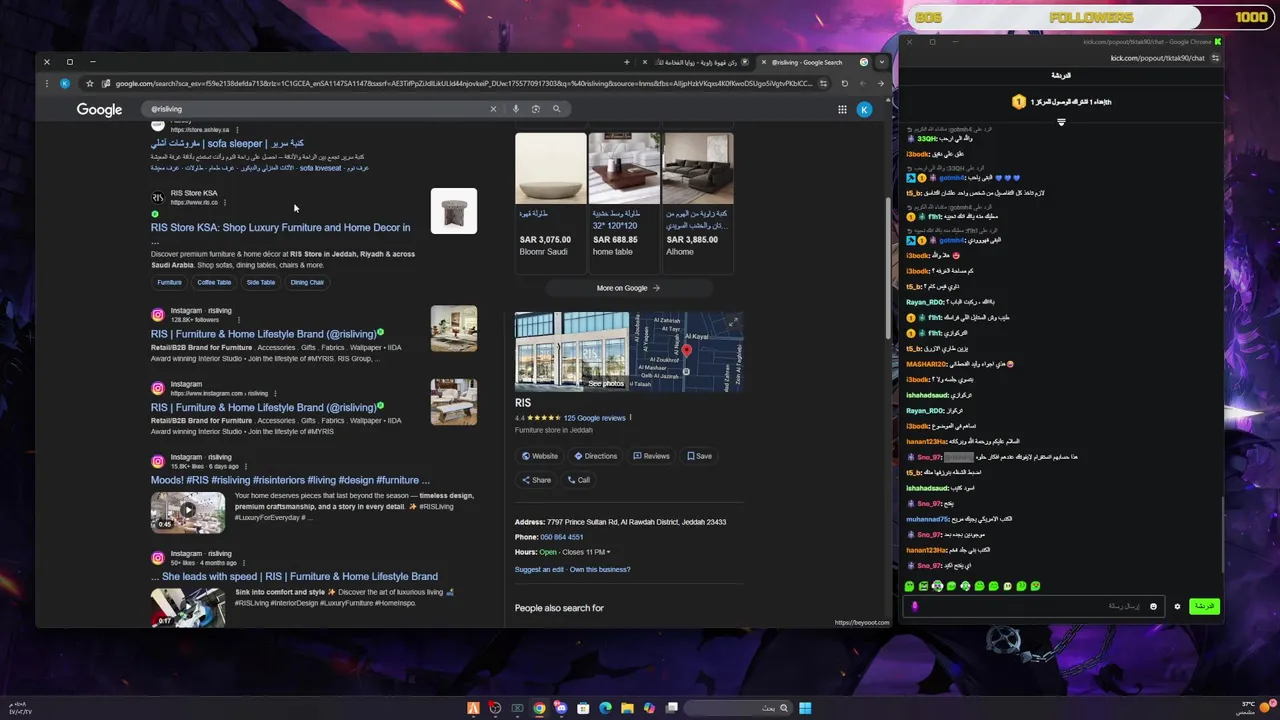Image resolution: width=1280 pixels, height=720 pixels.
Task: Select the Dining Chair sitelink chip
Action: [307, 283]
